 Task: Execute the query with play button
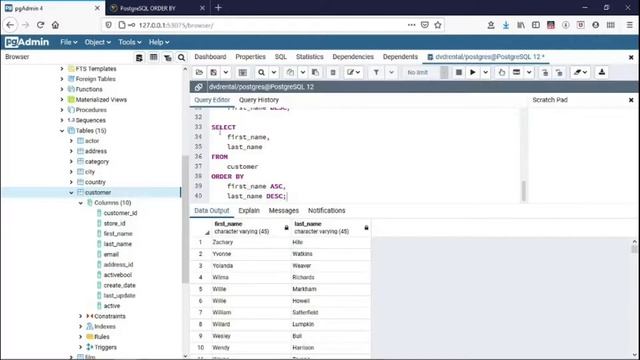(473, 72)
